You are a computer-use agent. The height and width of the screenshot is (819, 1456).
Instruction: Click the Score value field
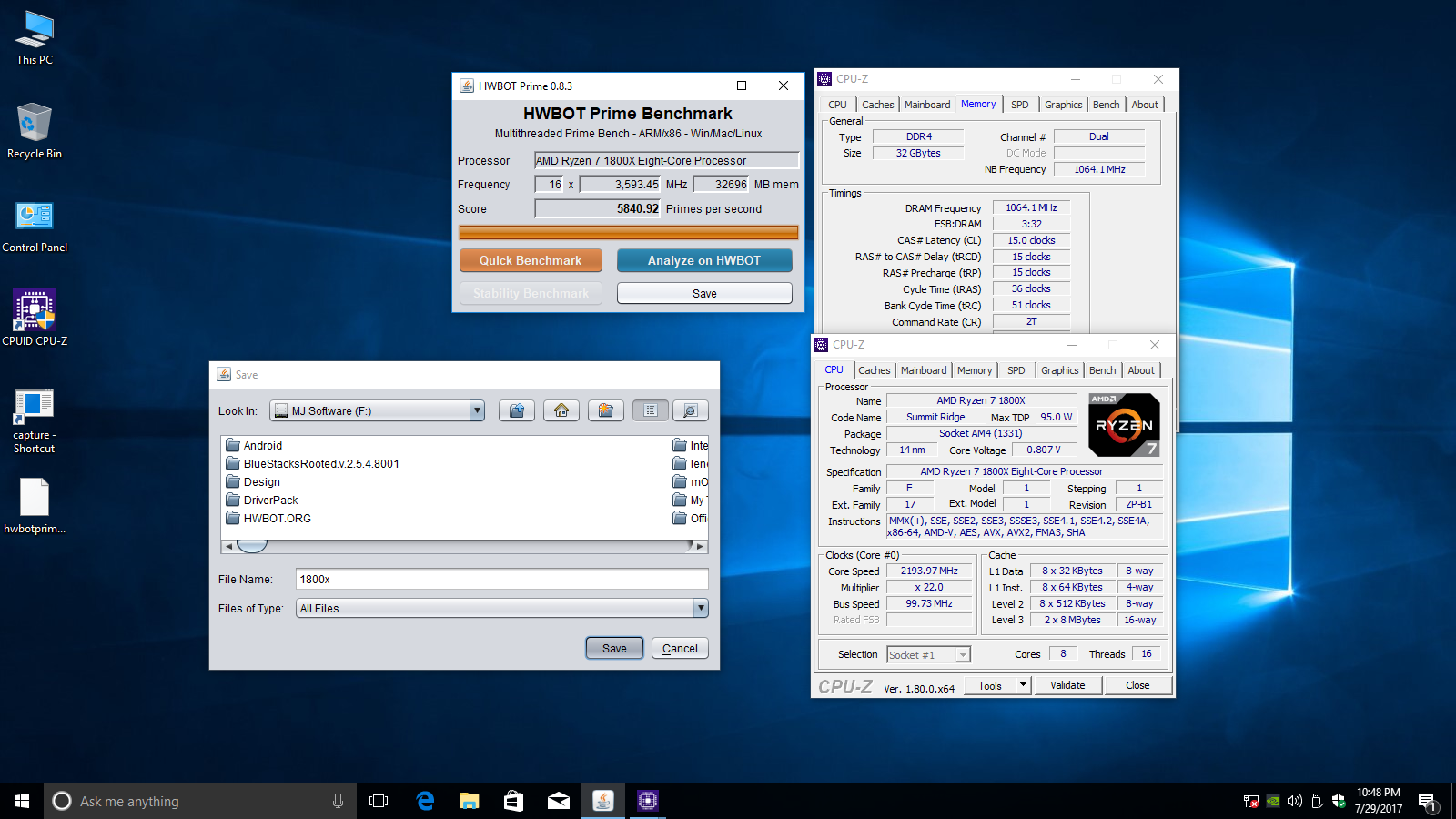point(598,208)
